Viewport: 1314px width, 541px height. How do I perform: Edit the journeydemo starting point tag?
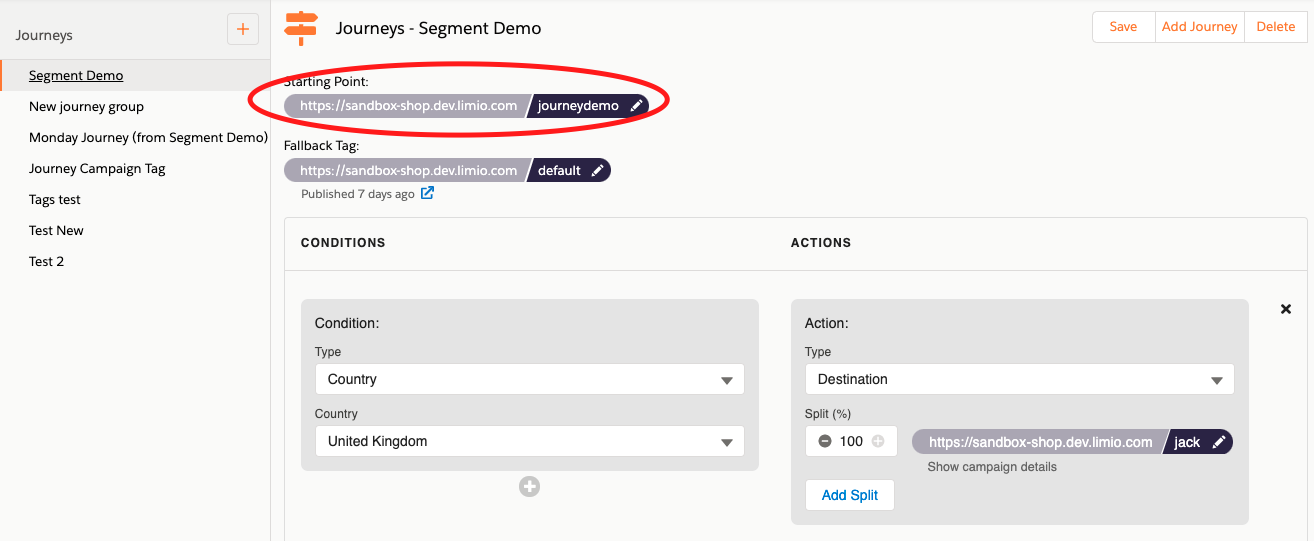pos(636,106)
